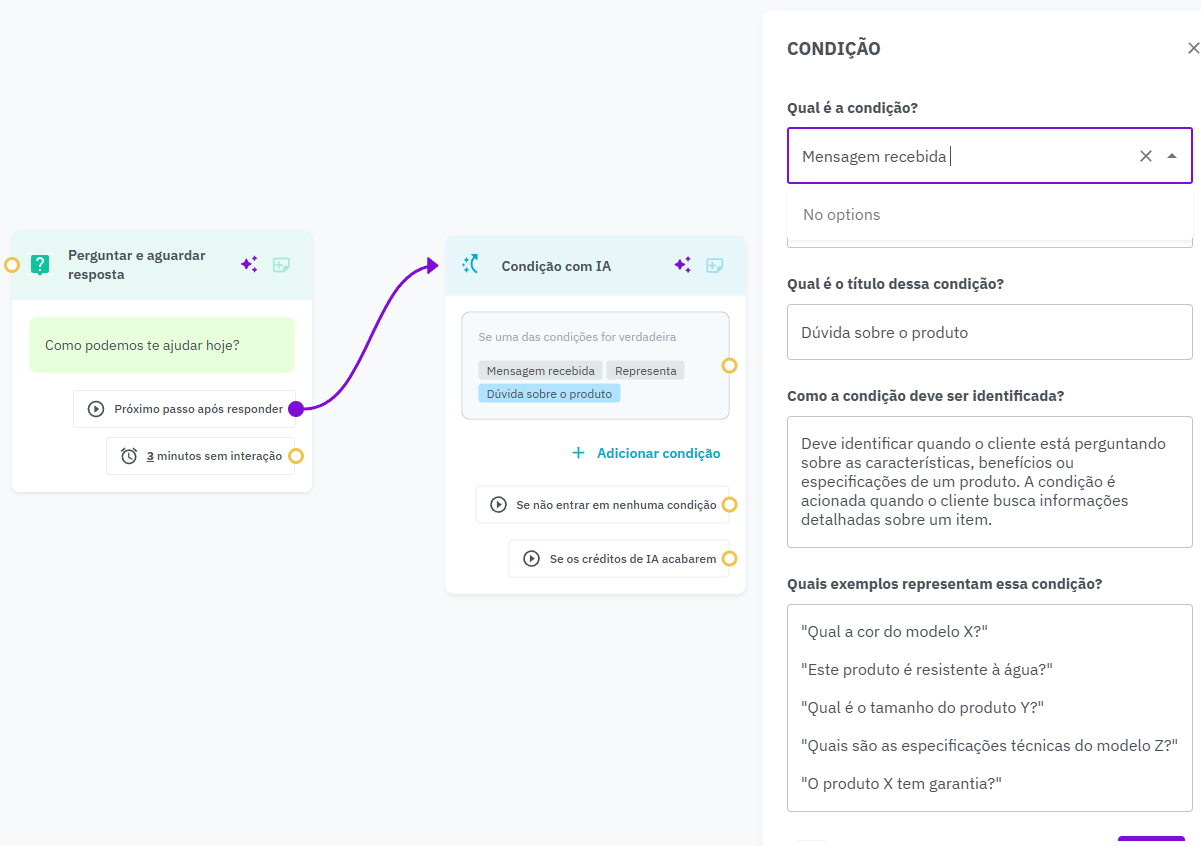Click 'Adicionar condição' link
1201x846 pixels.
[x=646, y=453]
